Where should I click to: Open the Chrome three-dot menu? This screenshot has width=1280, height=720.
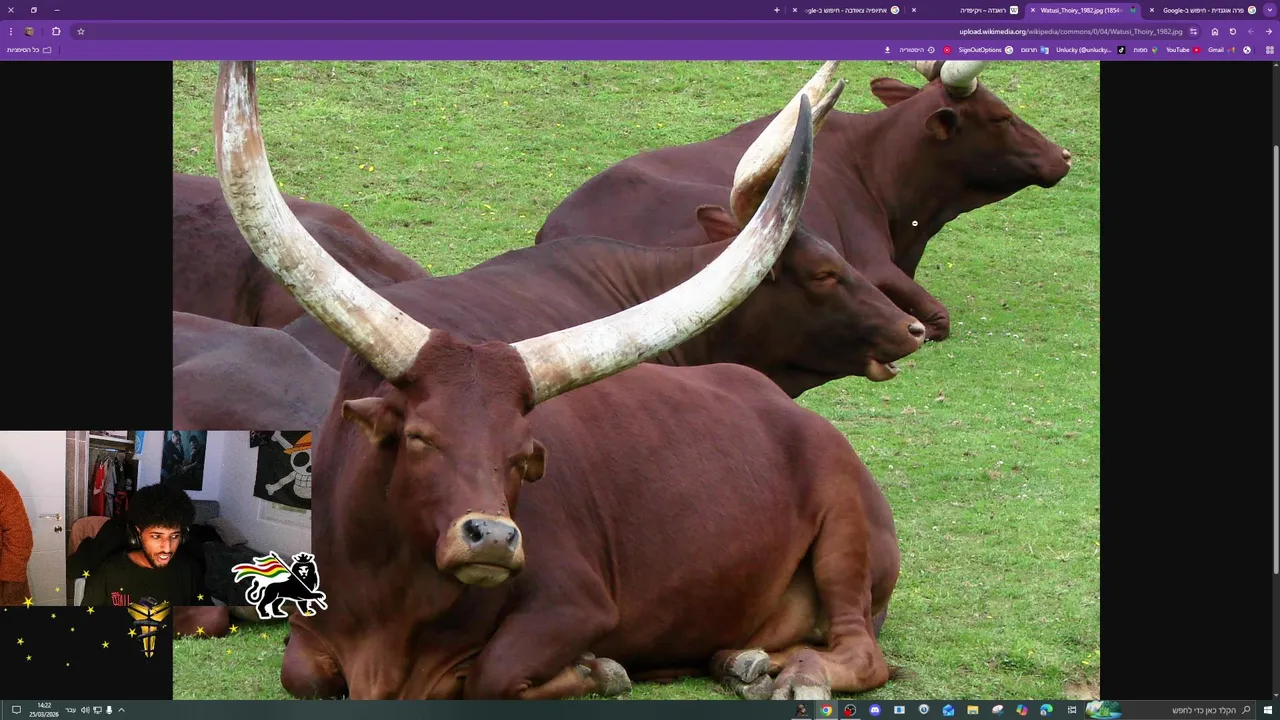click(11, 31)
